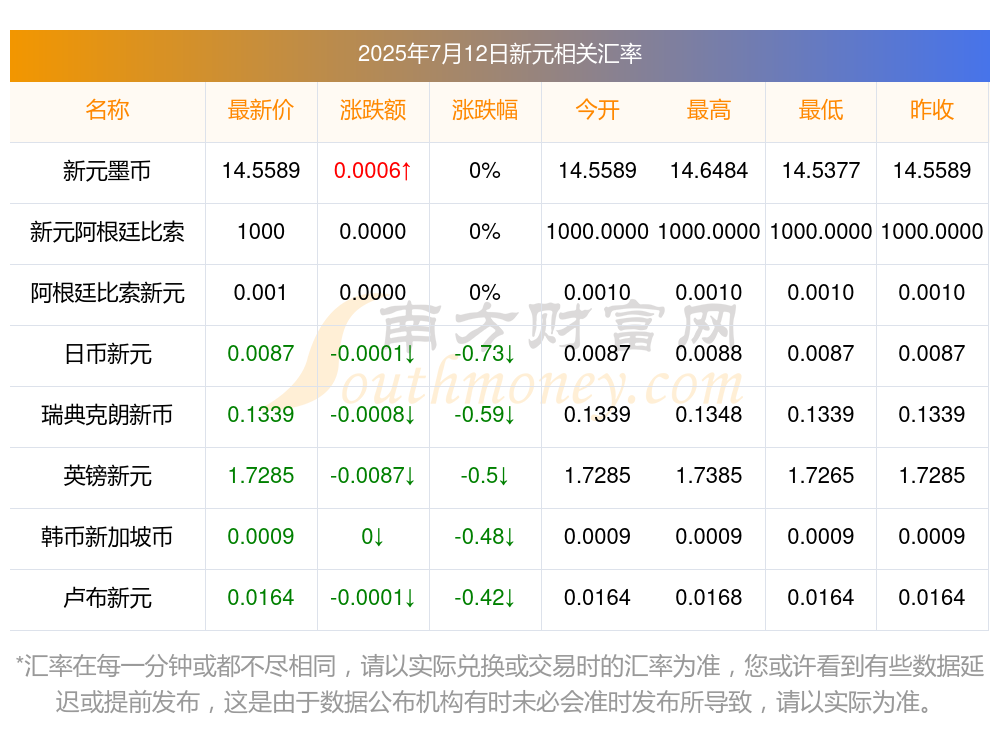1000x733 pixels.
Task: Select the 涨跌幅 column header
Action: coord(485,110)
